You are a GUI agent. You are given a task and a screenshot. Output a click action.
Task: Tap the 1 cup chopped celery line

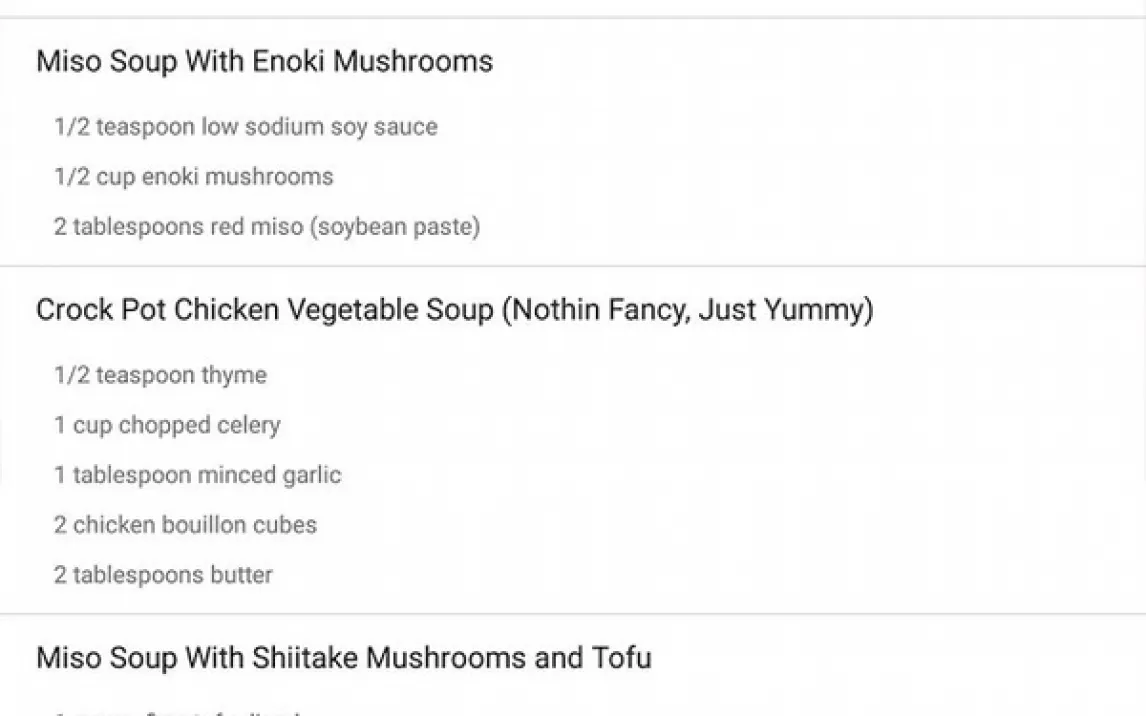[x=166, y=425]
